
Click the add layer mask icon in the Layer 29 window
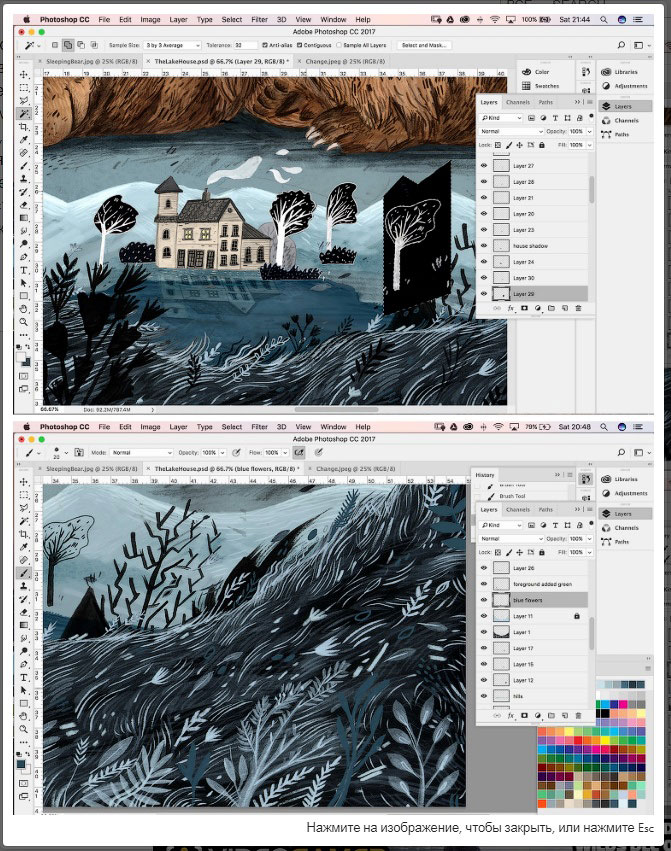(524, 308)
